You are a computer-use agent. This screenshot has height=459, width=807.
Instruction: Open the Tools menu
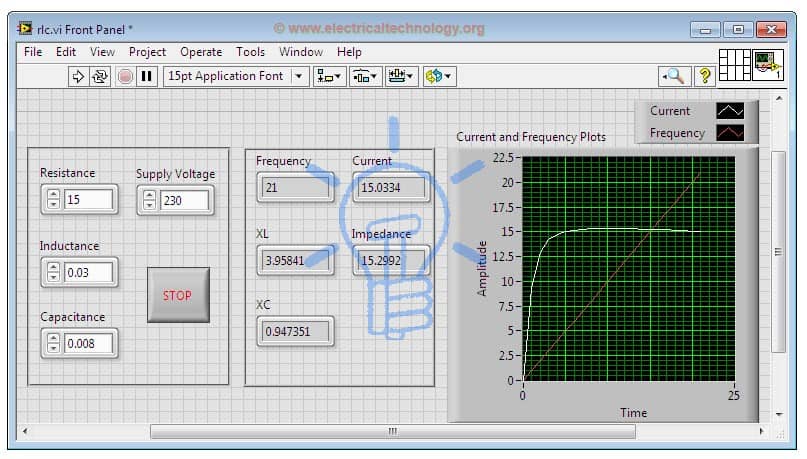pyautogui.click(x=250, y=52)
